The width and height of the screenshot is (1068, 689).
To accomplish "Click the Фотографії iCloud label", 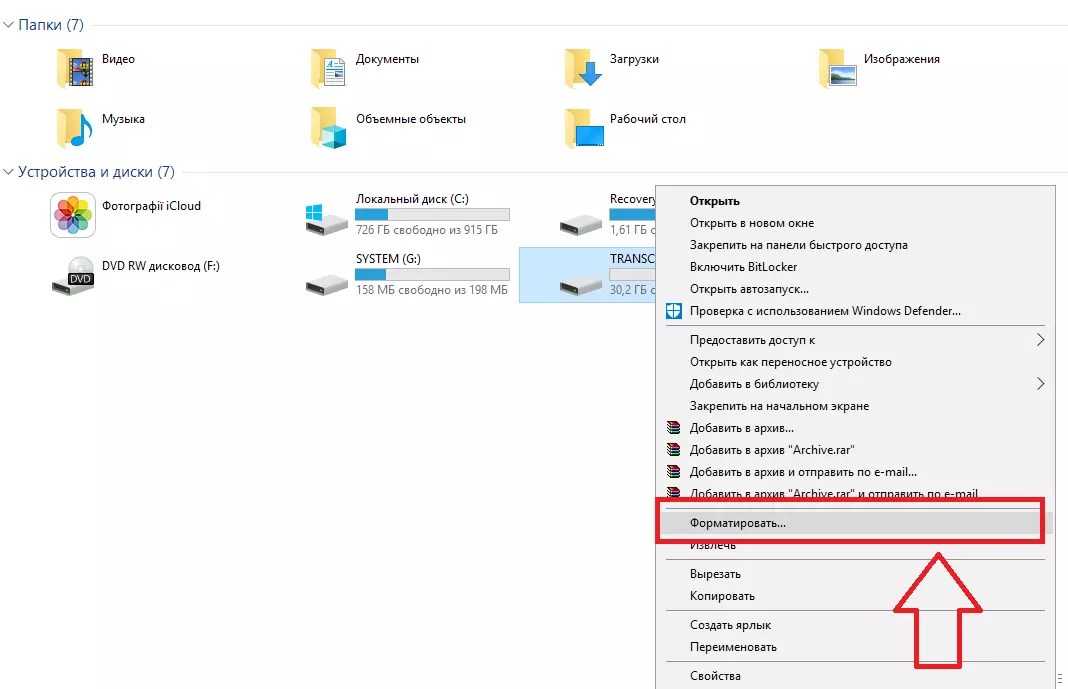I will pyautogui.click(x=151, y=206).
